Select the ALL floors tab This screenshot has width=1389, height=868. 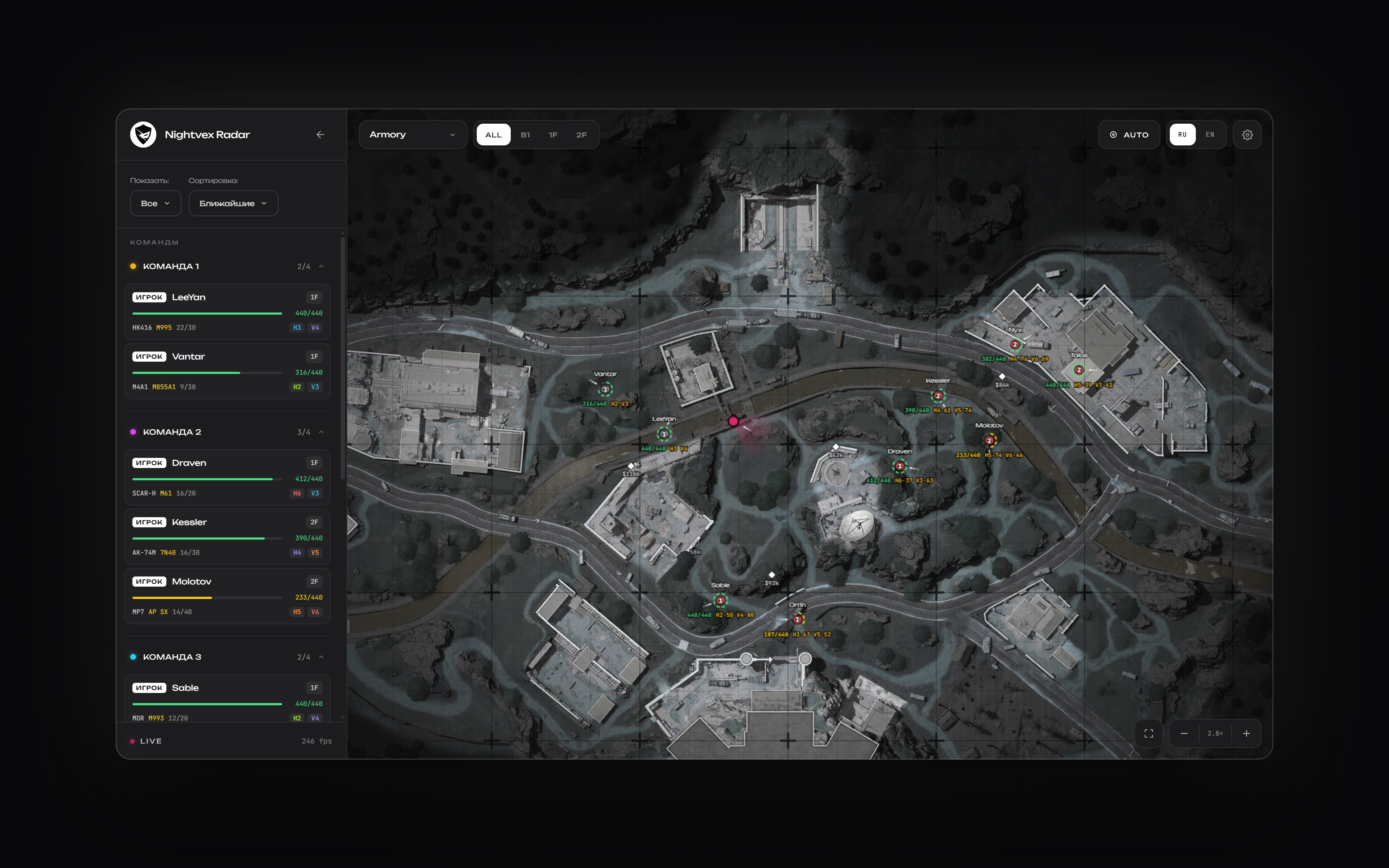494,134
